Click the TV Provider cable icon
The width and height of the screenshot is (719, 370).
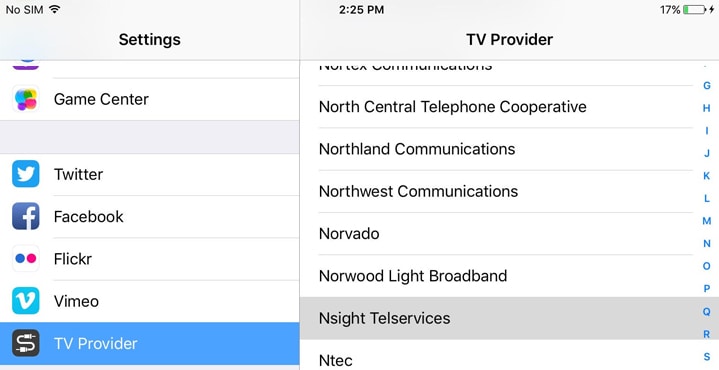click(26, 343)
